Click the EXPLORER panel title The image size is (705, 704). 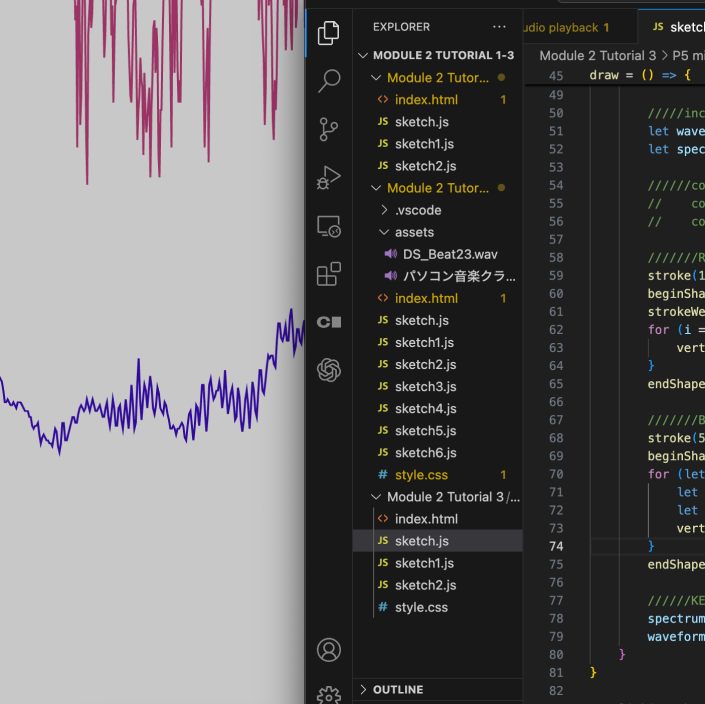click(x=401, y=27)
